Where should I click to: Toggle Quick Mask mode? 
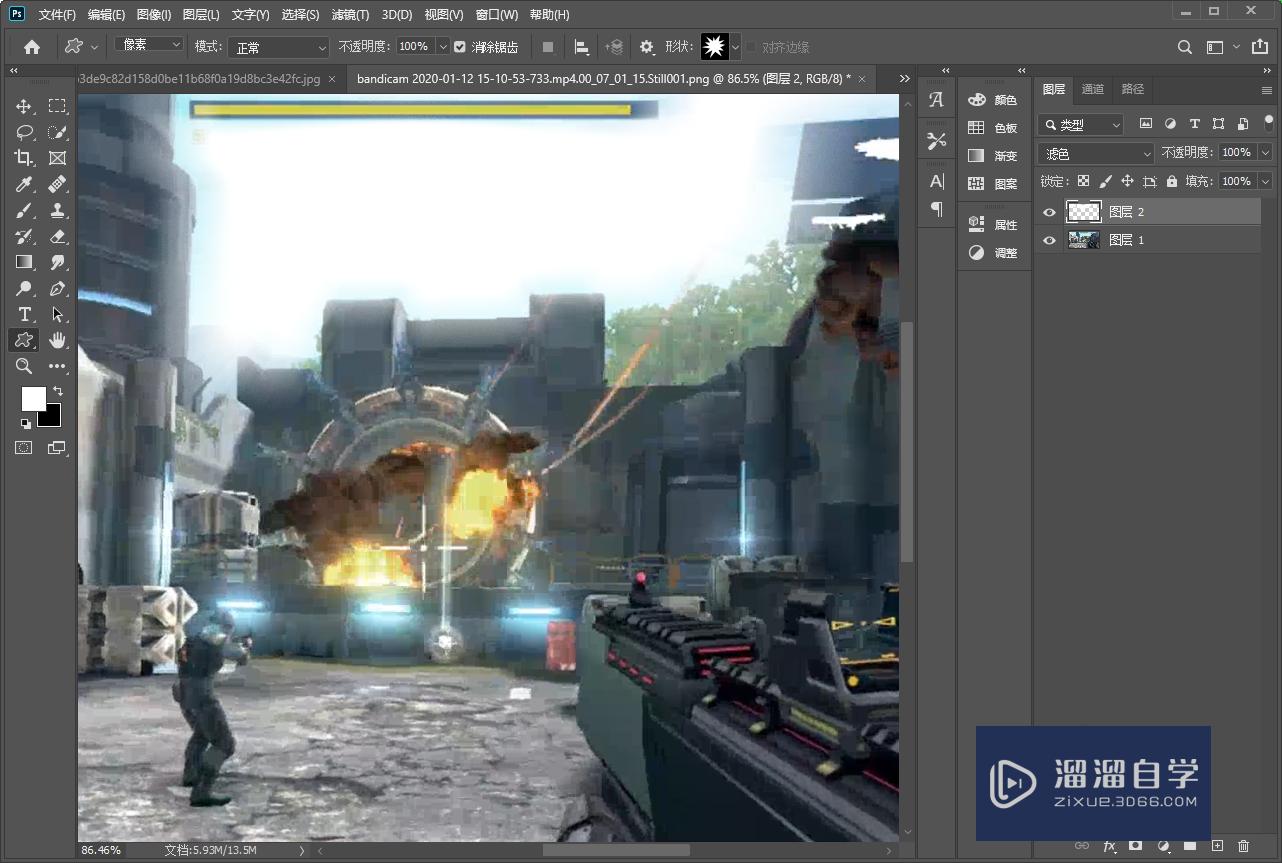pyautogui.click(x=24, y=448)
